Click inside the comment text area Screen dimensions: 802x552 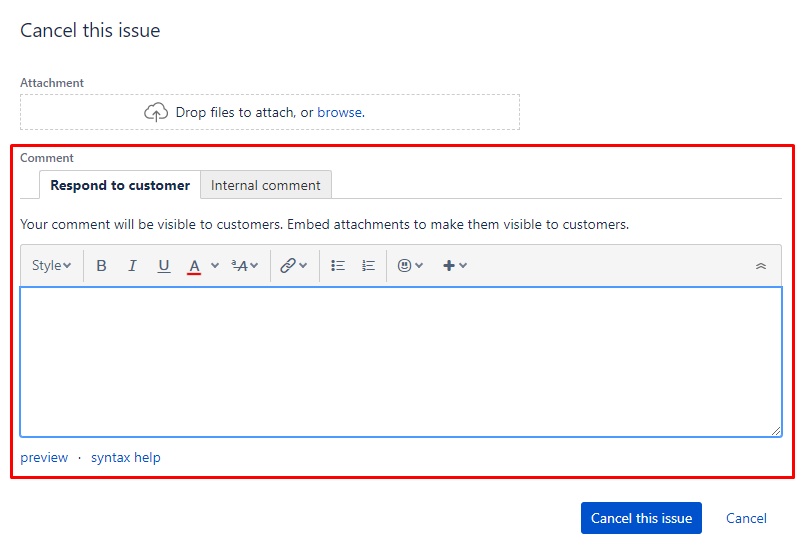point(401,362)
